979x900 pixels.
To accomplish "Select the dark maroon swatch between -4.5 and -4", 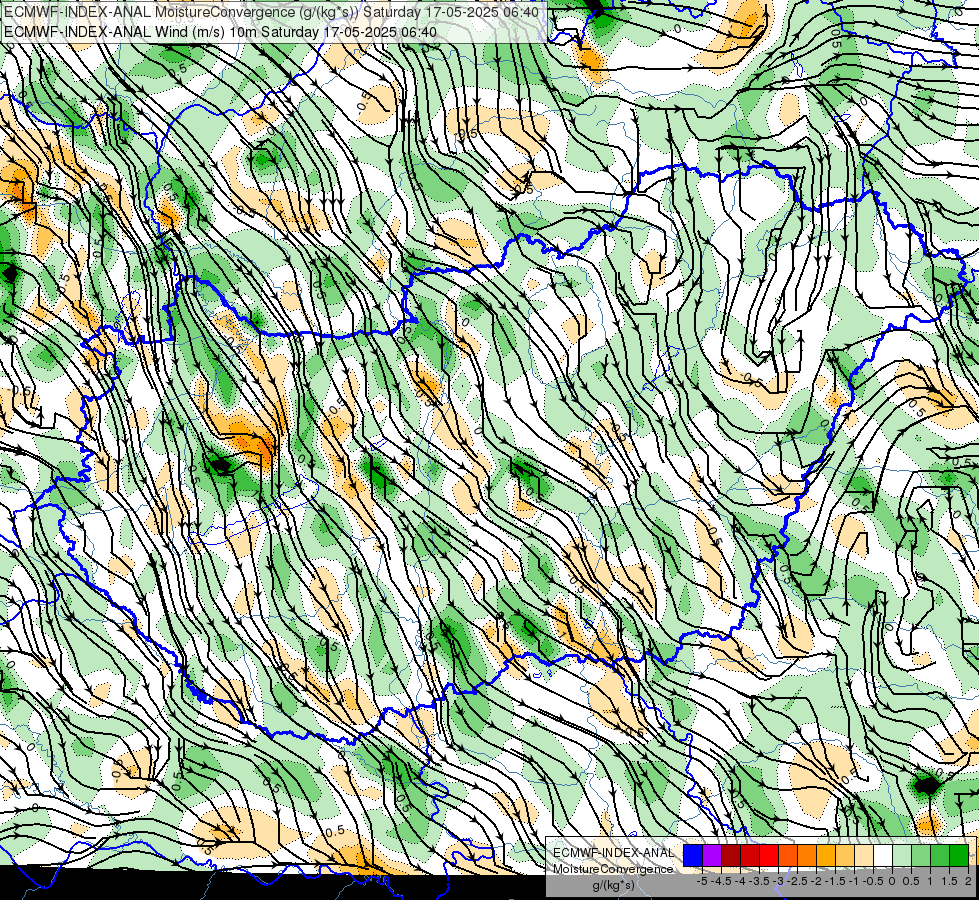I will tap(731, 856).
